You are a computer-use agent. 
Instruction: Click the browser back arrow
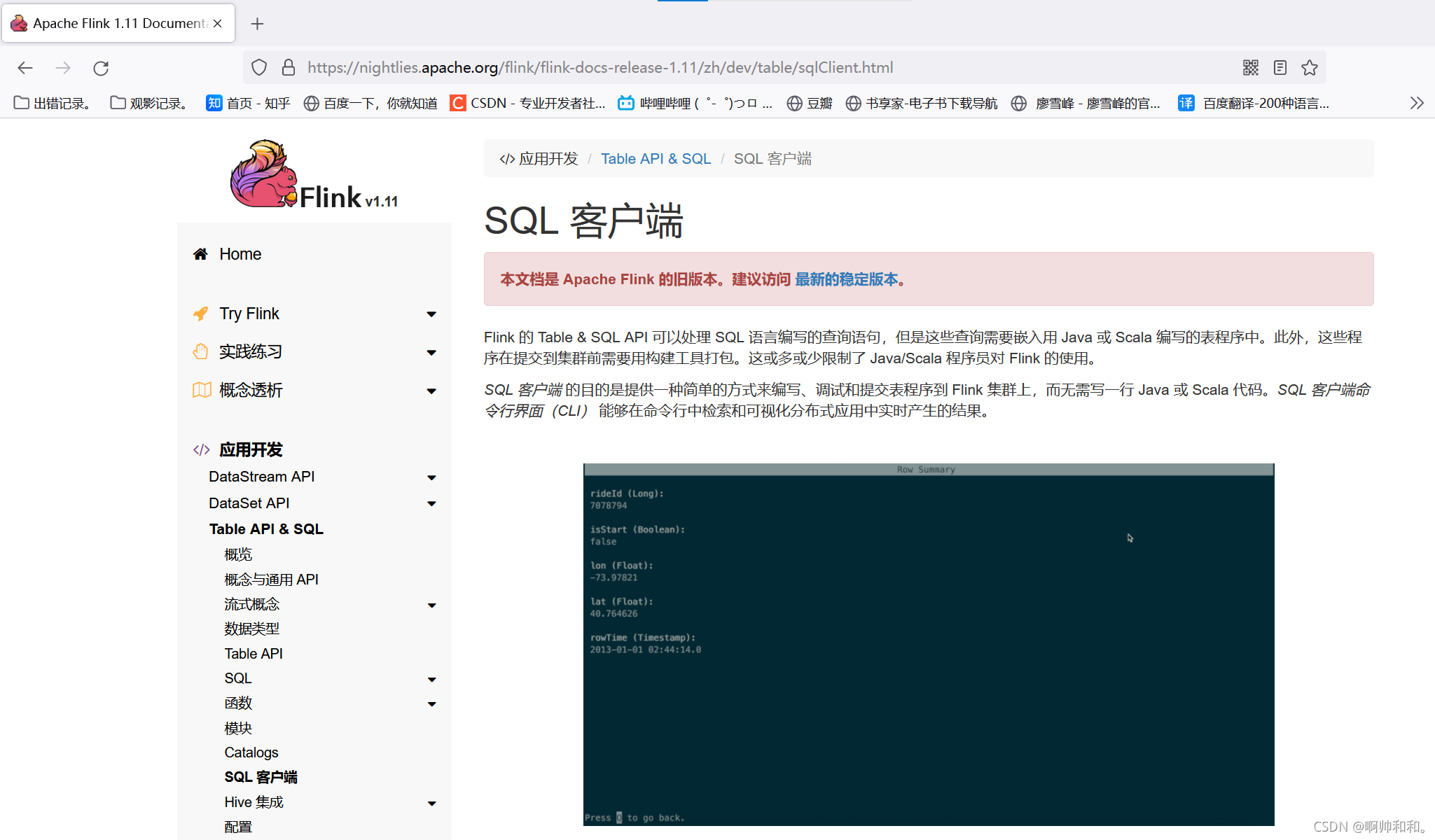[x=25, y=68]
